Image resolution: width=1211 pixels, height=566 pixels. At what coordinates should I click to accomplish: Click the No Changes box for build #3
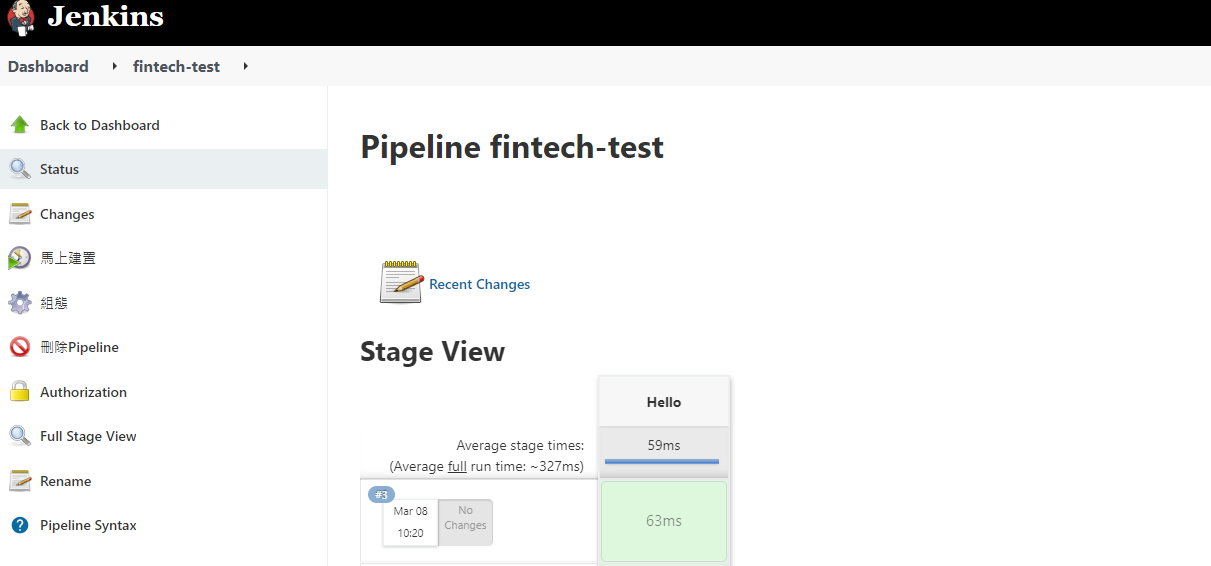click(465, 518)
